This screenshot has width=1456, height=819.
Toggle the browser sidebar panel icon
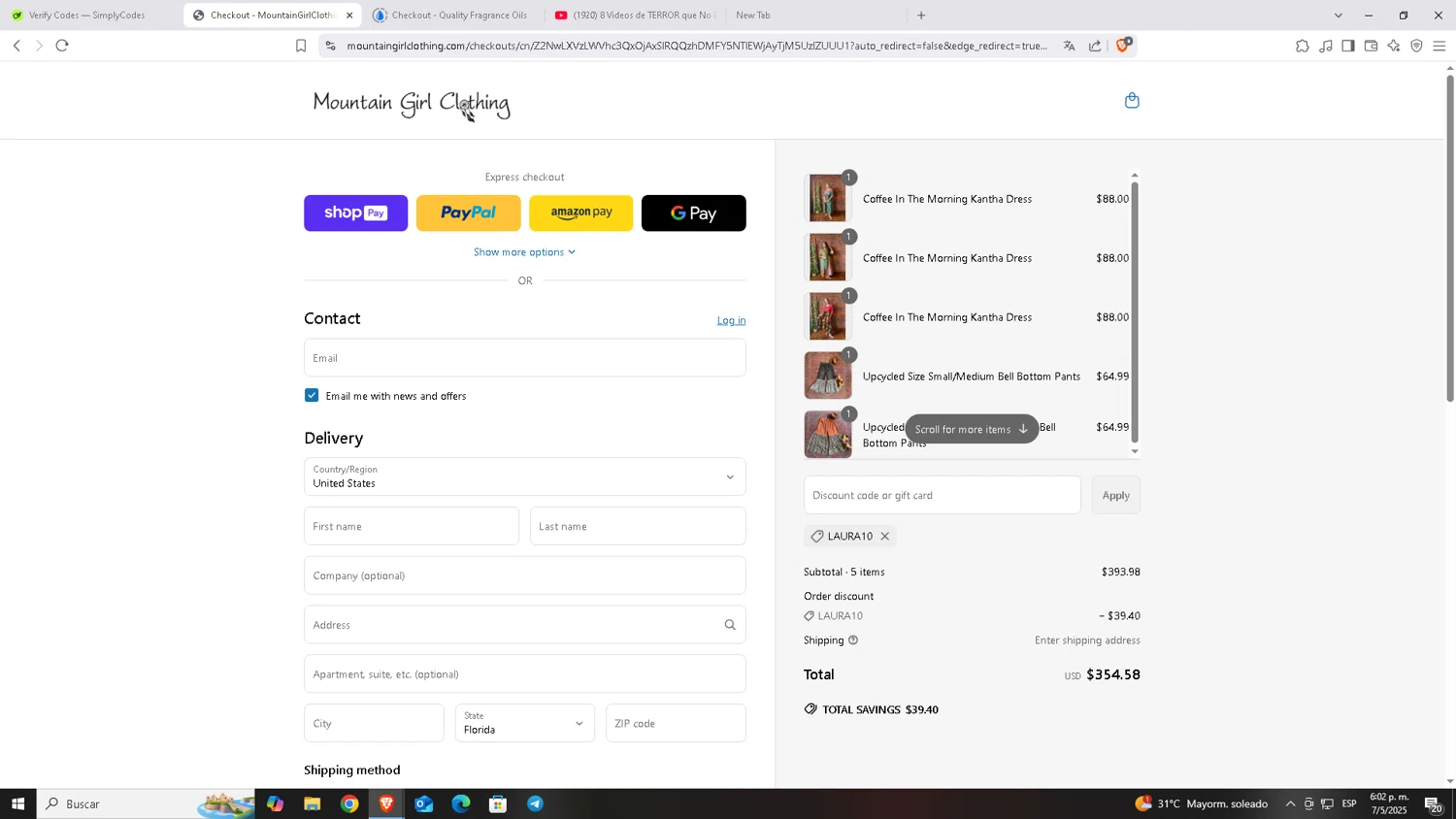[x=1348, y=46]
